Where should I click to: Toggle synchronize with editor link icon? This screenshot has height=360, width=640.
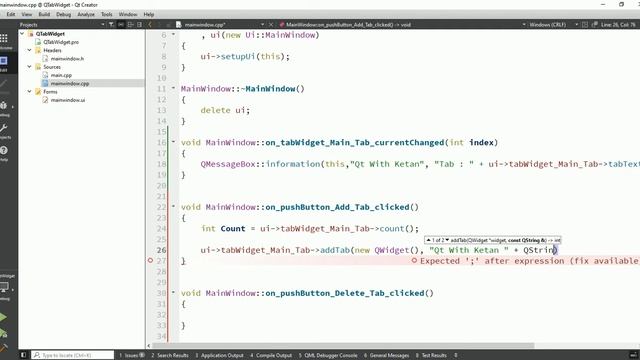(121, 24)
